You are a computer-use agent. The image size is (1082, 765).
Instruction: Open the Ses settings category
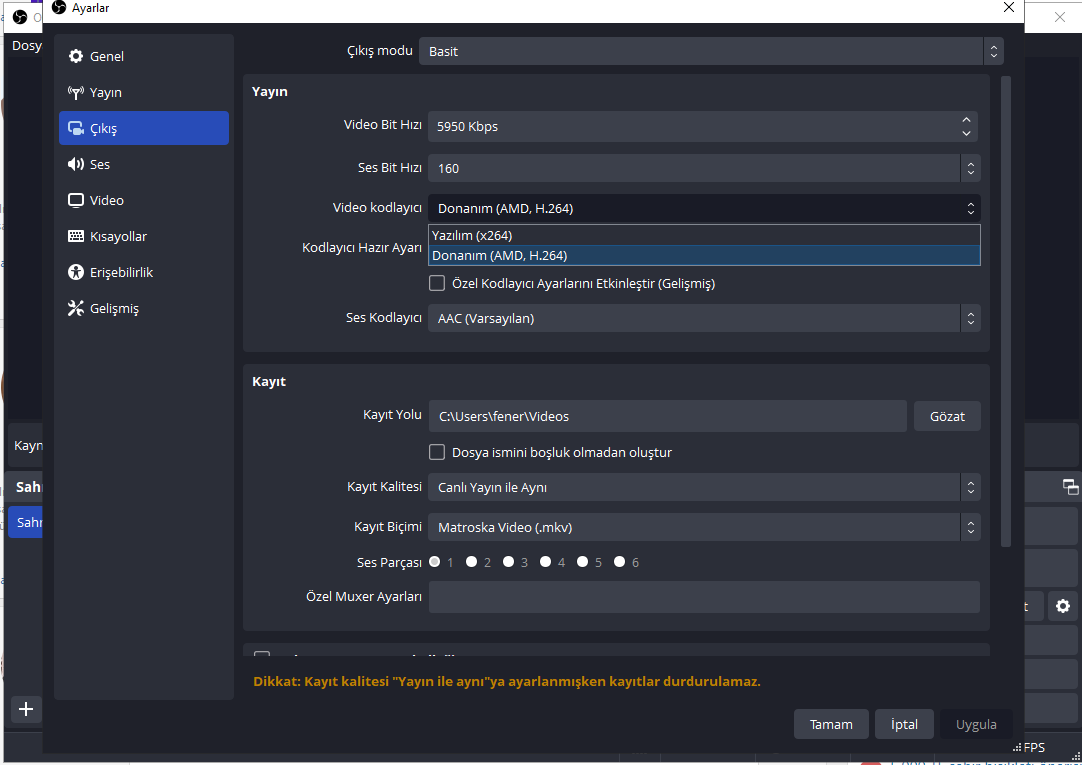[x=144, y=164]
